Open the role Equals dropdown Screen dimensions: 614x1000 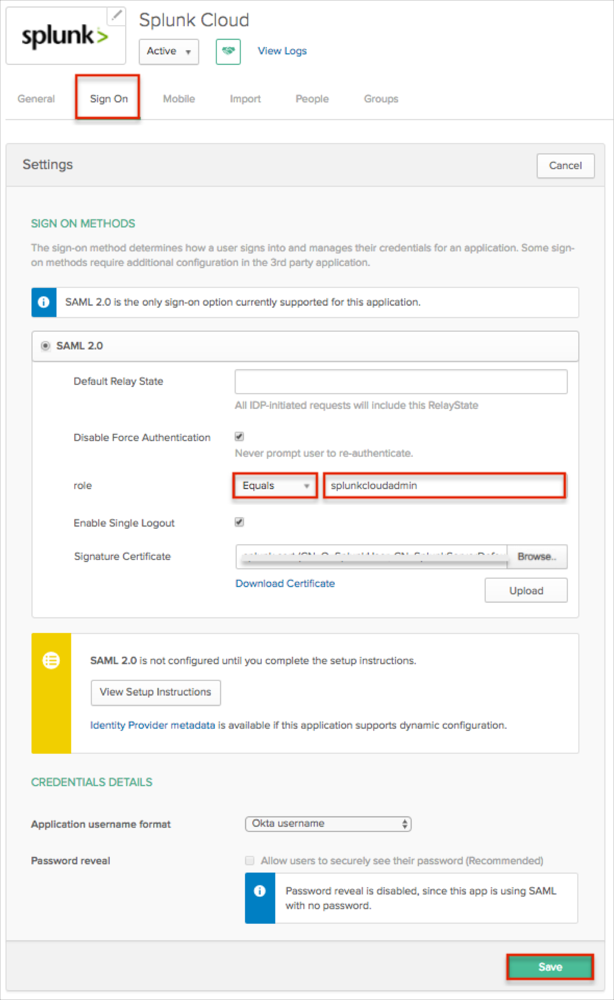point(275,486)
